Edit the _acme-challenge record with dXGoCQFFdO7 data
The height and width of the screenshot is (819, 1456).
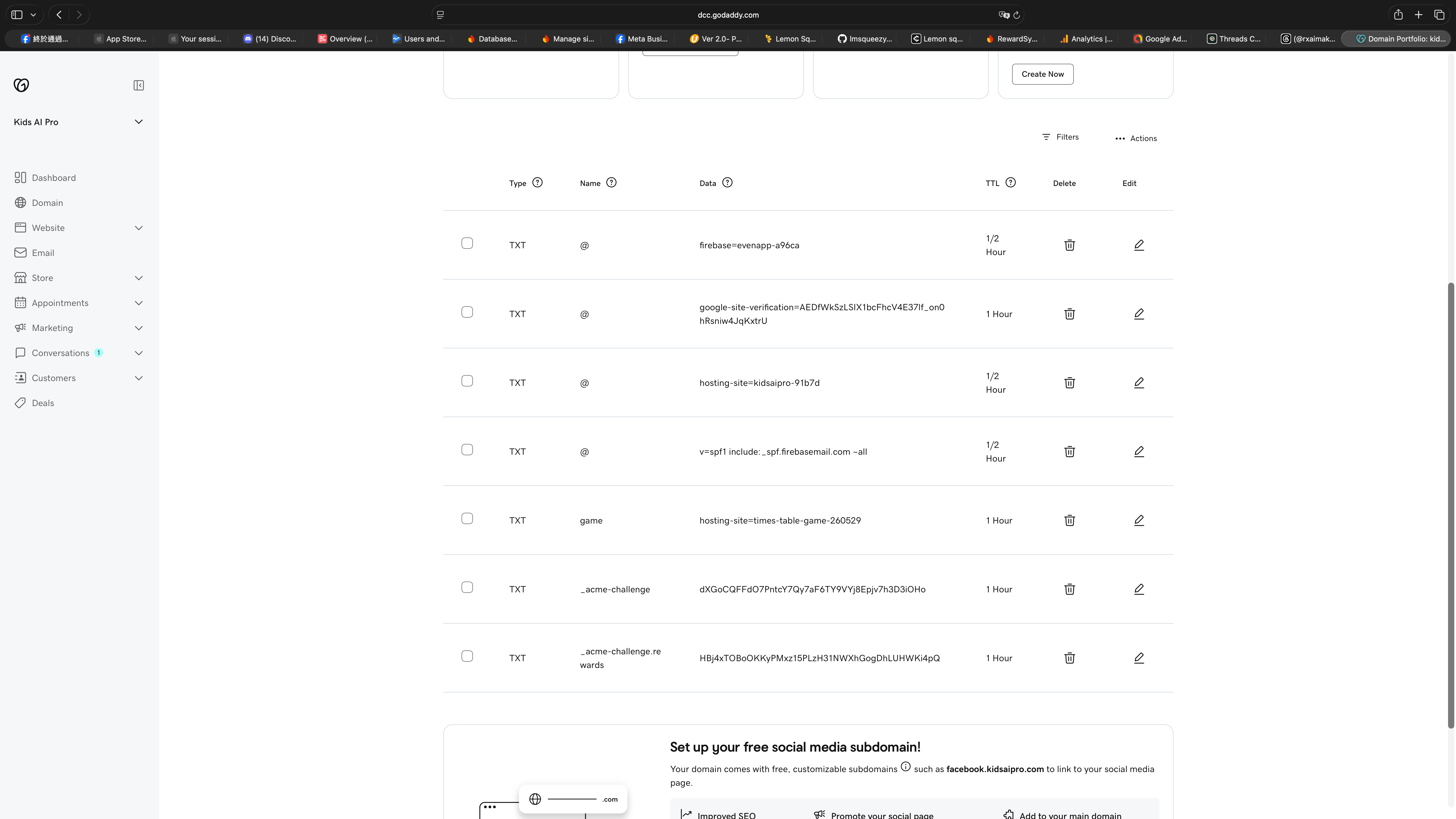[x=1139, y=589]
